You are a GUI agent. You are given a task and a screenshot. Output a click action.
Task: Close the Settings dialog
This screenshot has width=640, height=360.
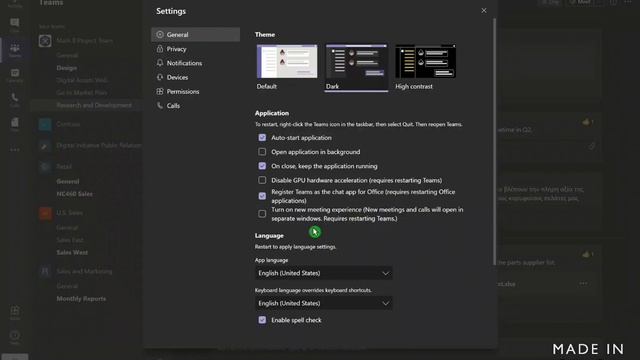click(x=484, y=11)
